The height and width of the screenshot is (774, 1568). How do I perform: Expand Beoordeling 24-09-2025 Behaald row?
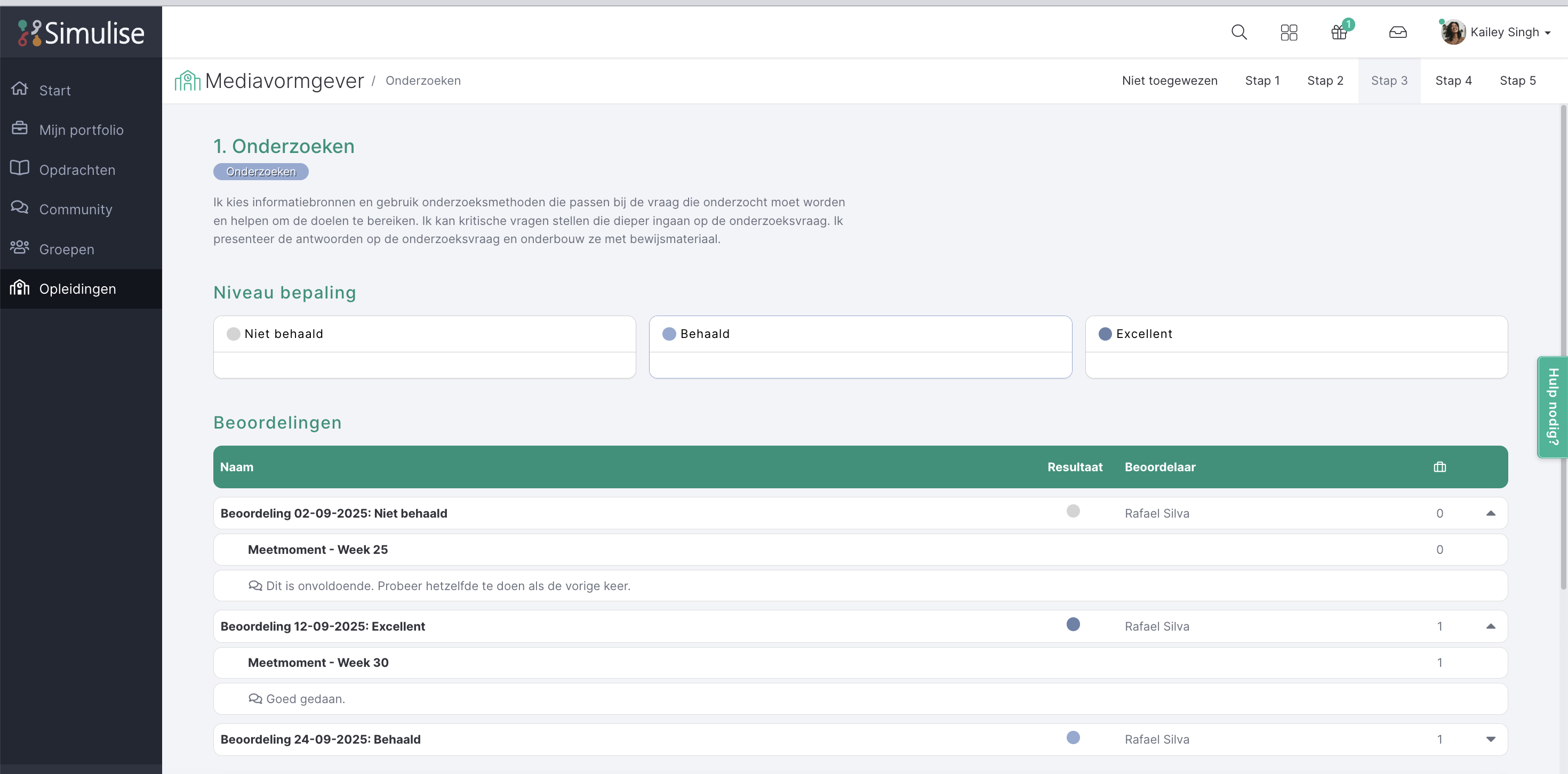coord(1490,739)
